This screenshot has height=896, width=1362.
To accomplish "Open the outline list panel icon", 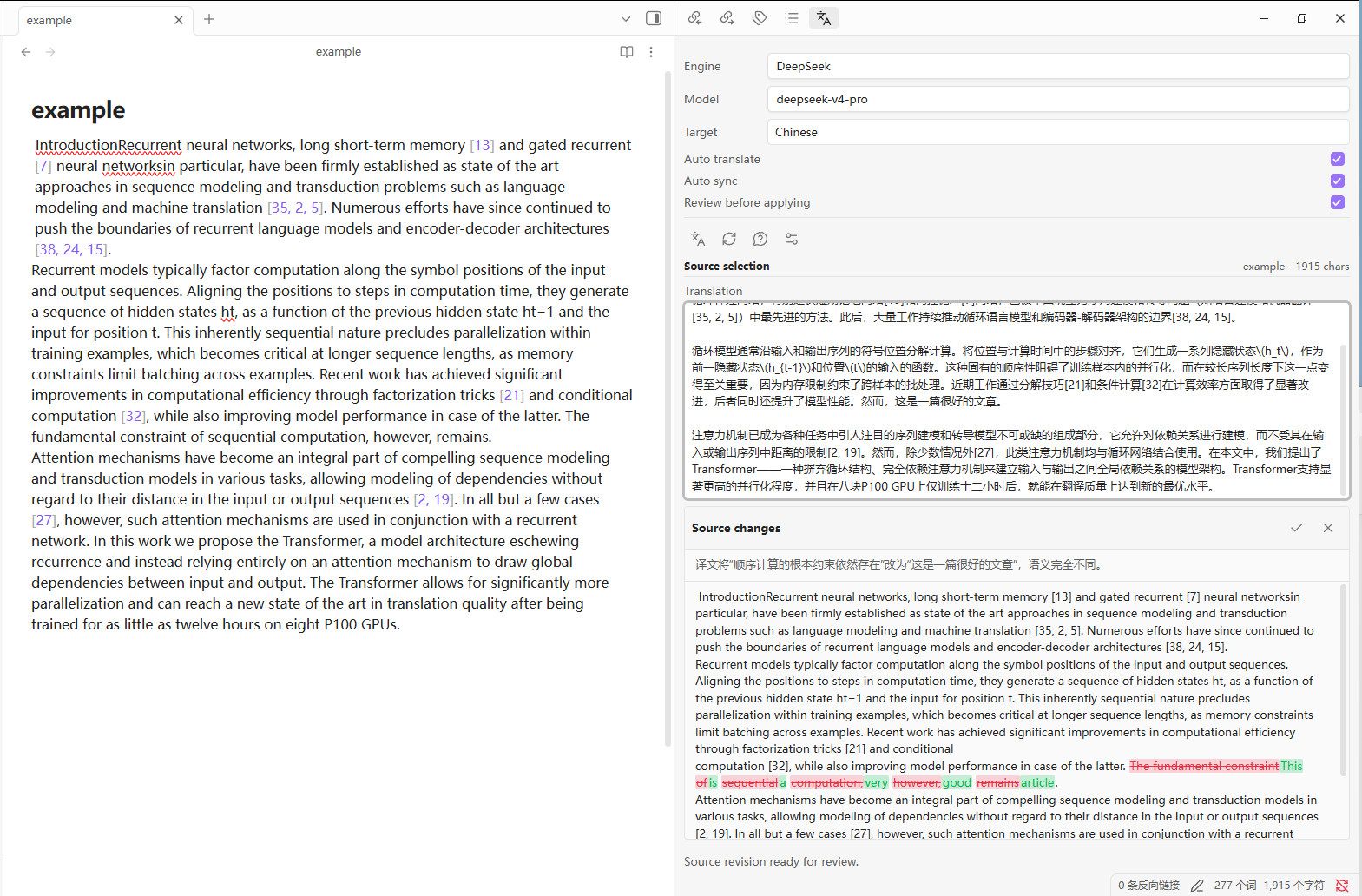I will 792,18.
